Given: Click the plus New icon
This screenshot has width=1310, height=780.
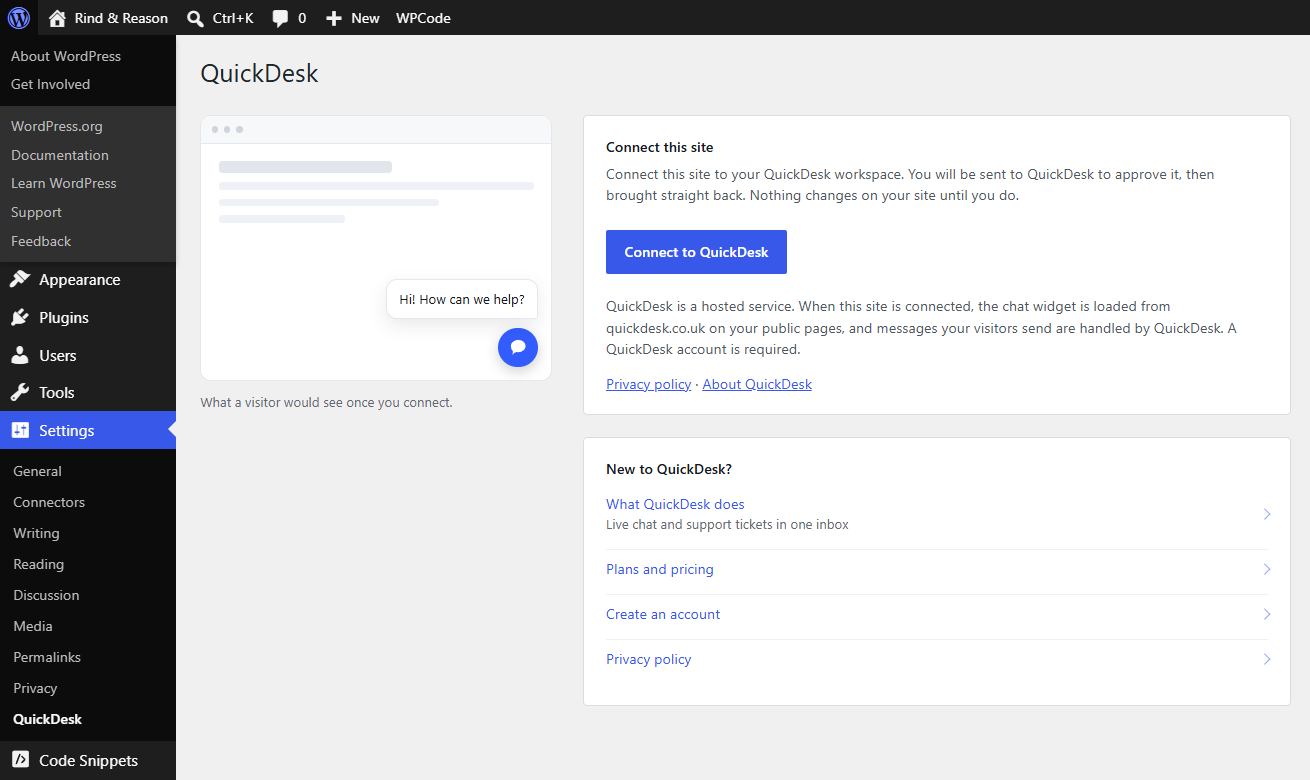Looking at the screenshot, I should click(x=334, y=18).
